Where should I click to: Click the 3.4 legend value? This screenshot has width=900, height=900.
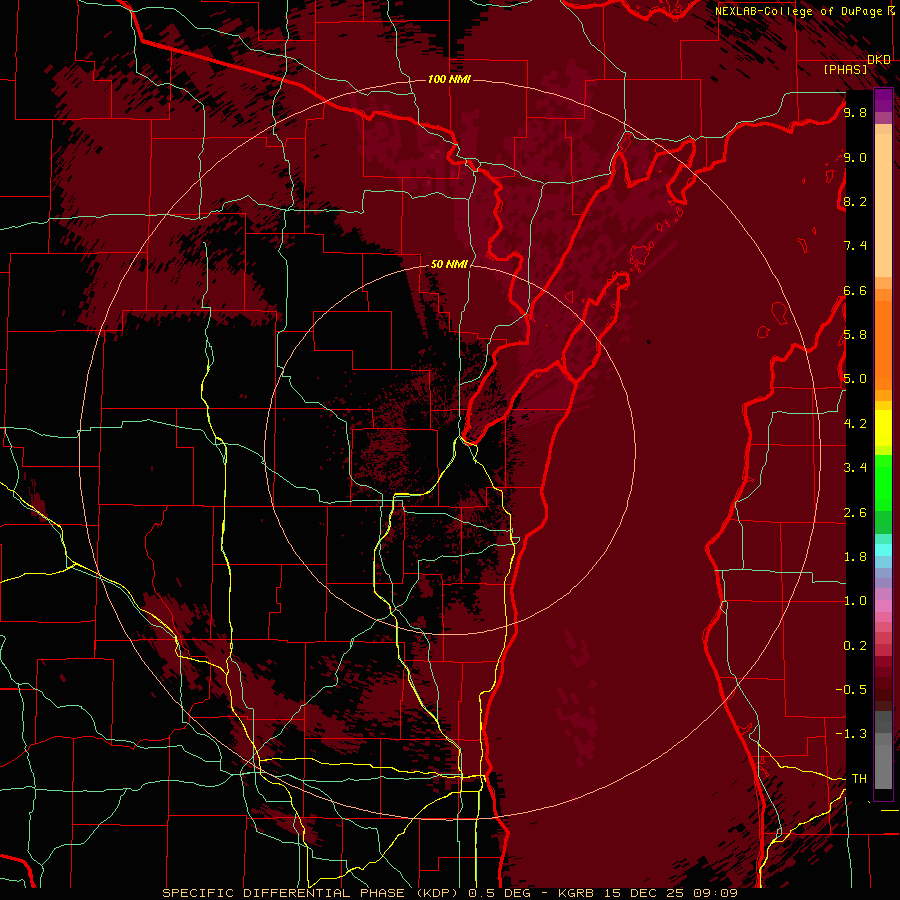(x=855, y=468)
